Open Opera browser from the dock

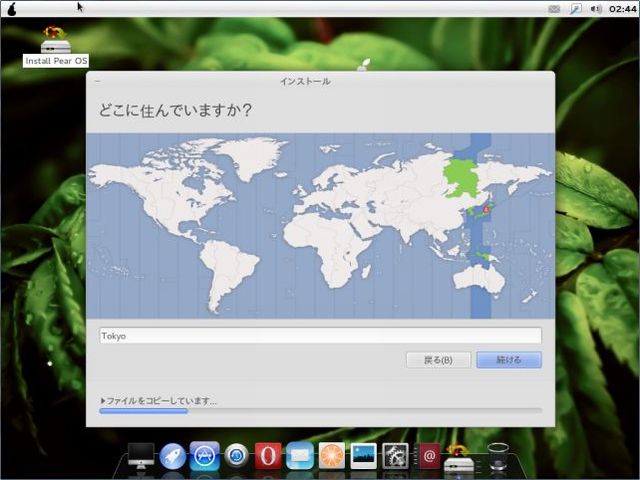tap(268, 456)
